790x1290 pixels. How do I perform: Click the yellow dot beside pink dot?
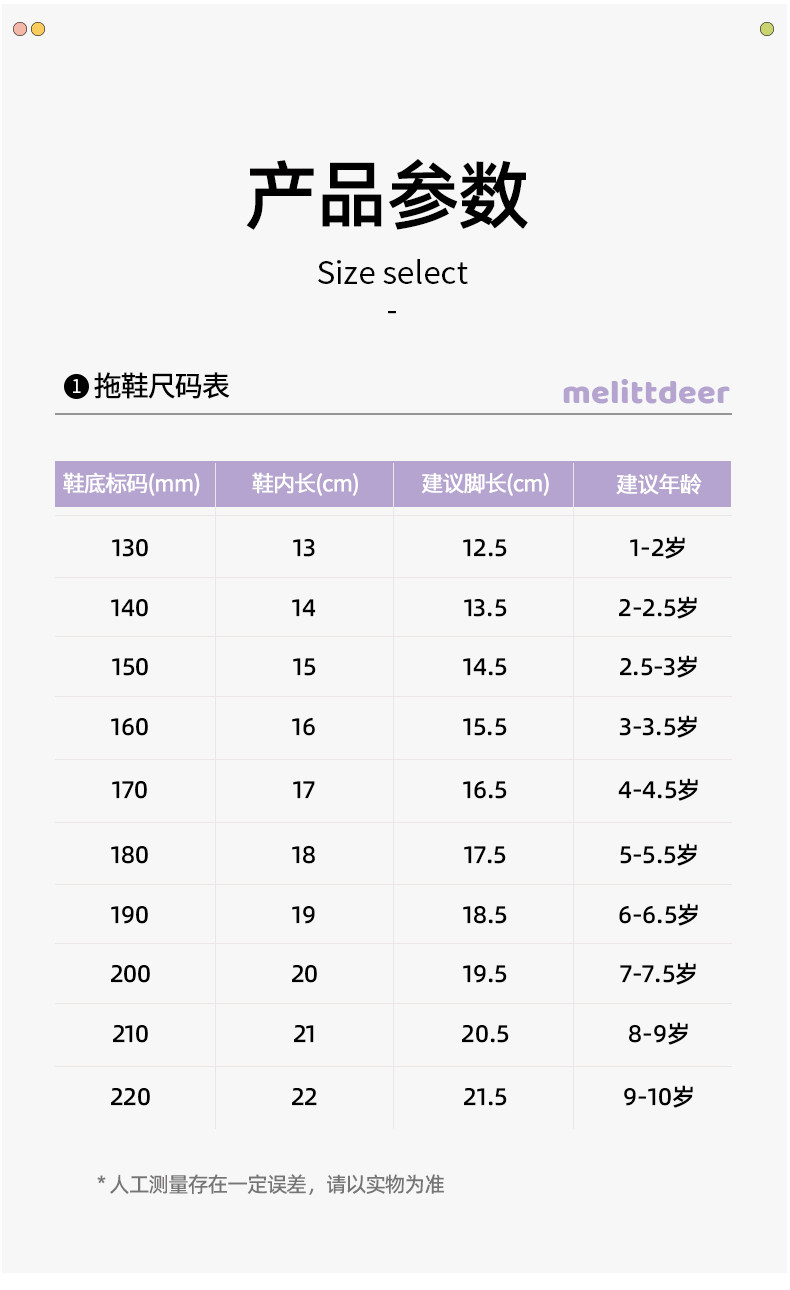pyautogui.click(x=38, y=29)
